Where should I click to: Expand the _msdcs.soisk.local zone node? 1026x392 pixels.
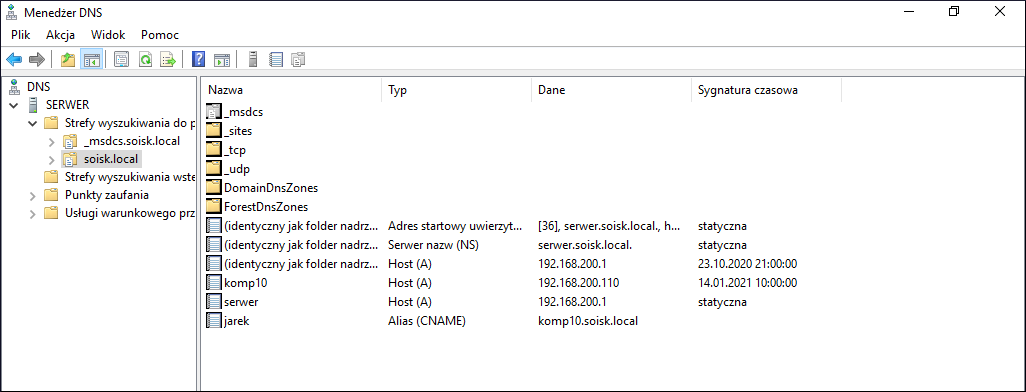coord(52,141)
